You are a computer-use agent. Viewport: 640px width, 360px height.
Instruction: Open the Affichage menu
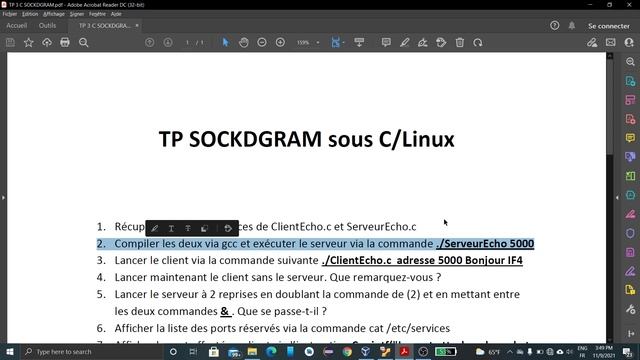pyautogui.click(x=54, y=14)
